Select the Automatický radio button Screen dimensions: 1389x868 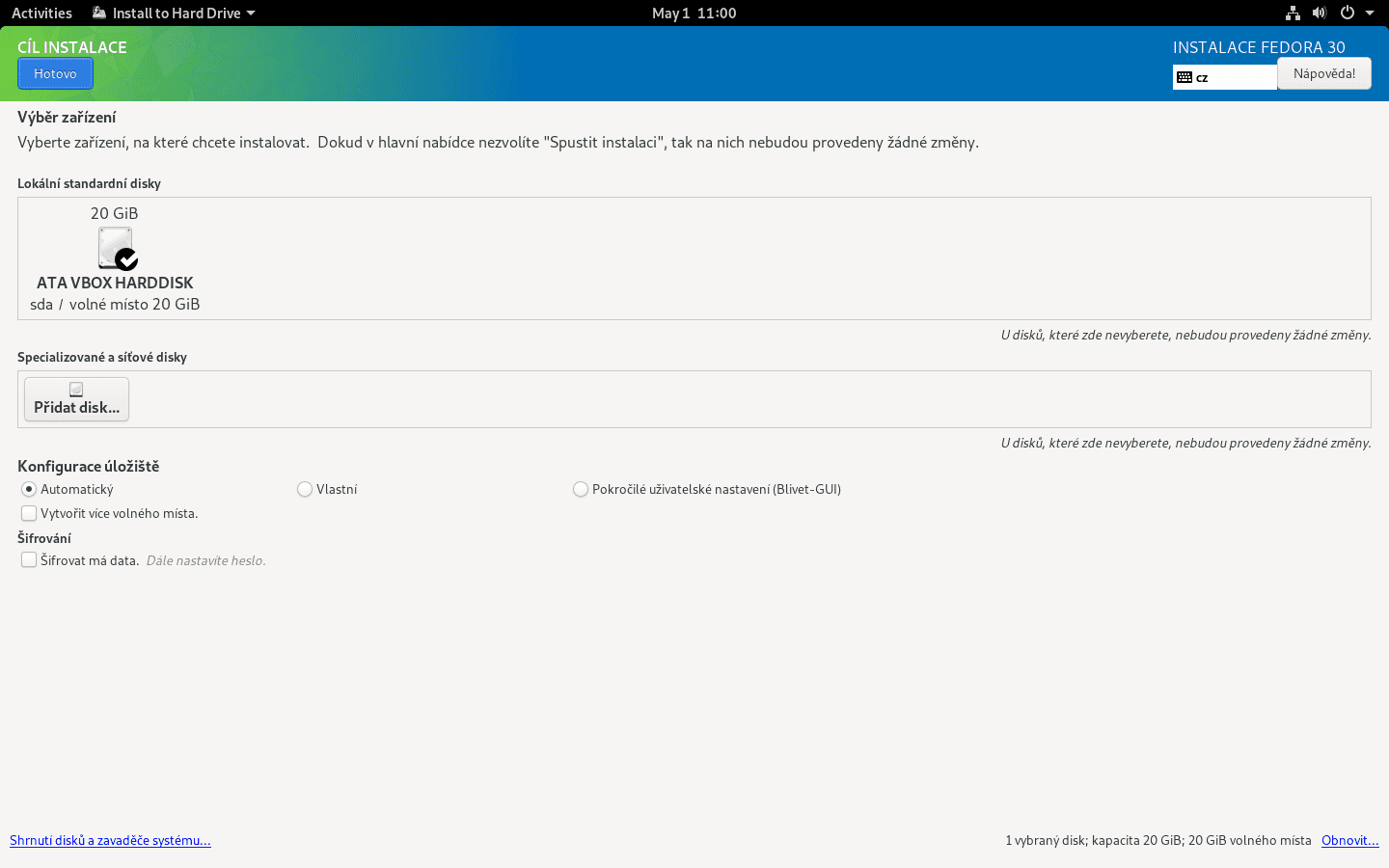coord(29,489)
